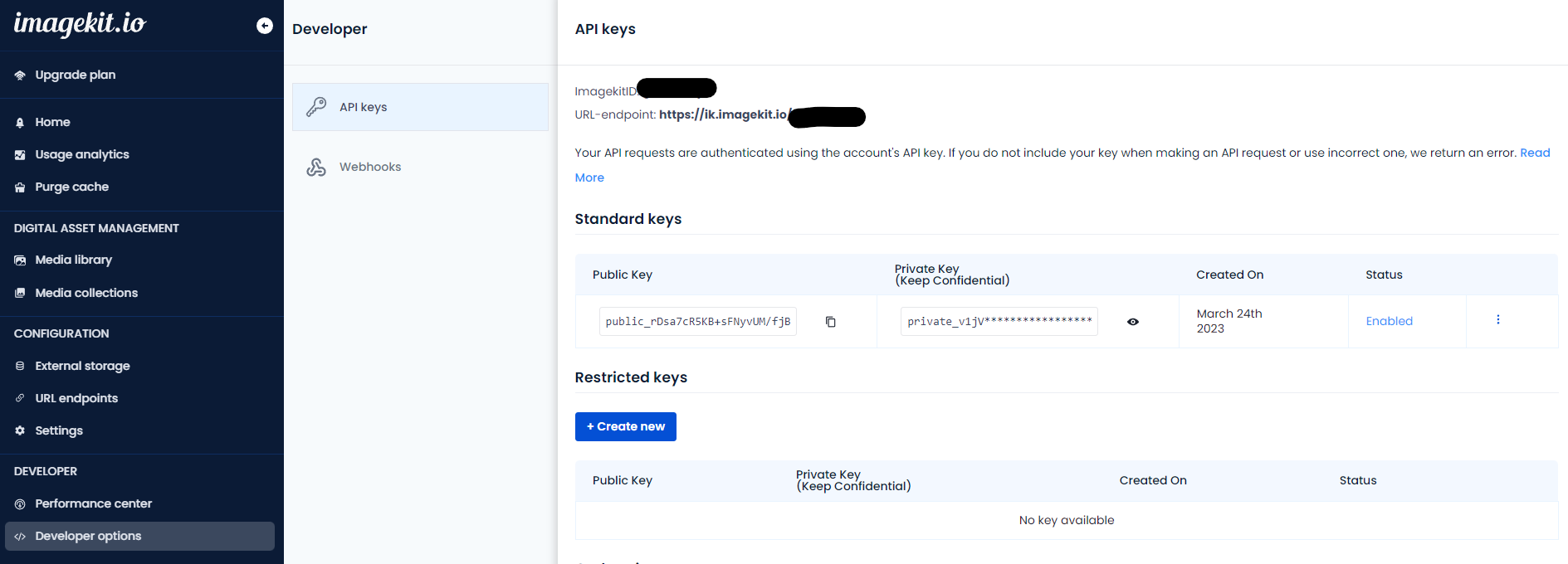Click the URL-endpoint https://ik.imagekit.io link

tap(723, 114)
